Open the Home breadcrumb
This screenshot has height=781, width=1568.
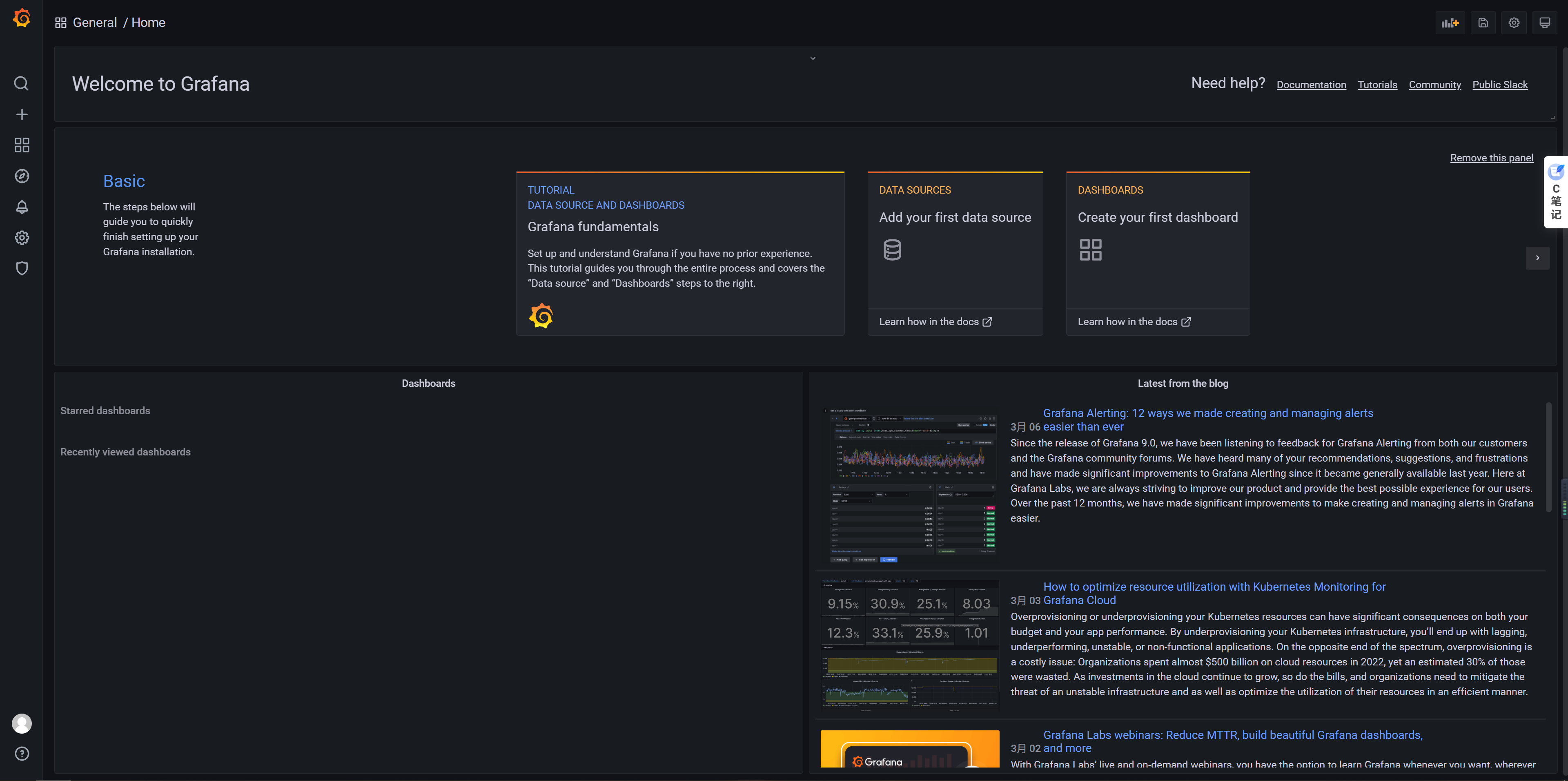[x=149, y=22]
